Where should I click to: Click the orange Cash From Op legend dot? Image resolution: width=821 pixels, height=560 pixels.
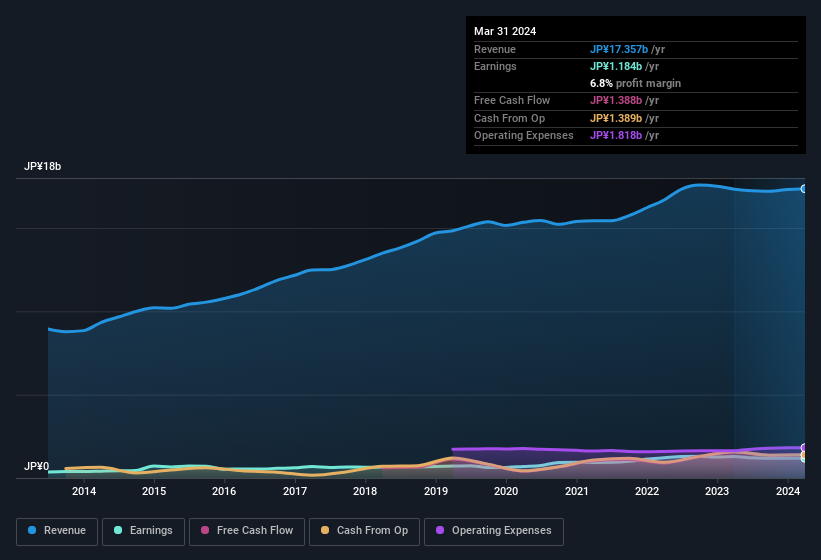tap(327, 531)
